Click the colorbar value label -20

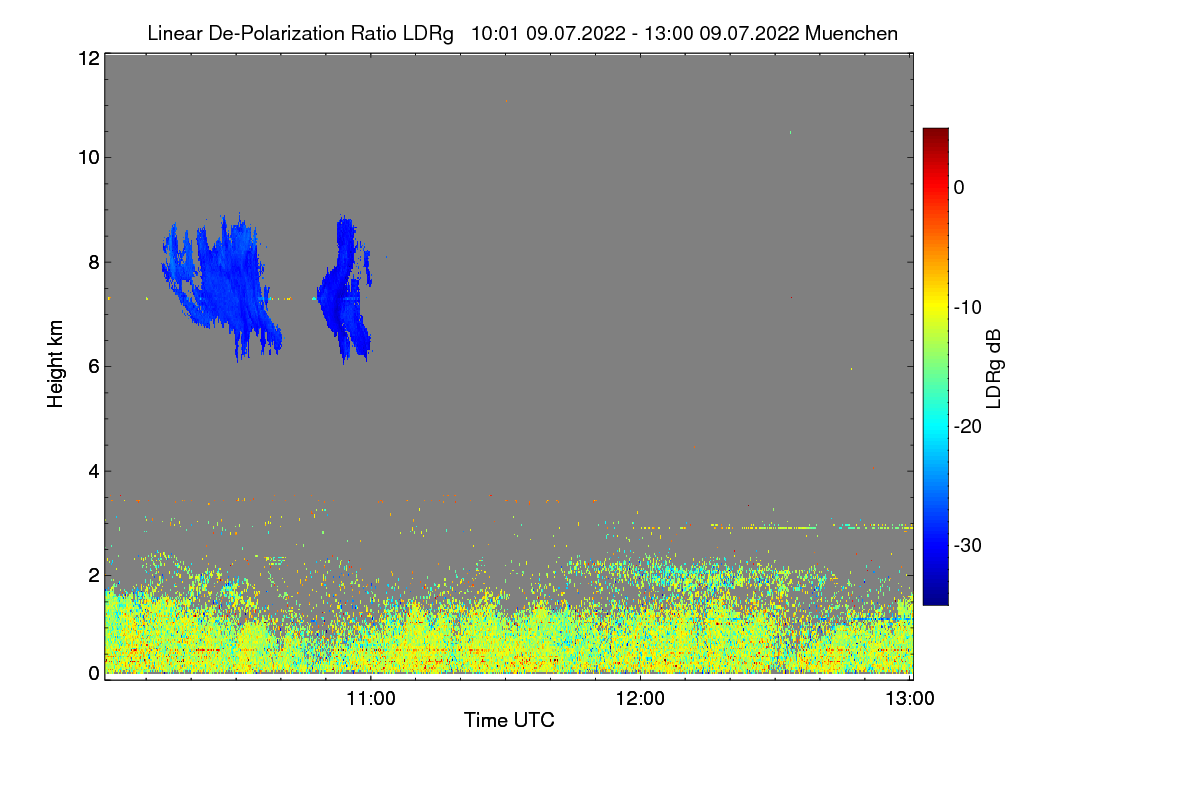click(969, 426)
